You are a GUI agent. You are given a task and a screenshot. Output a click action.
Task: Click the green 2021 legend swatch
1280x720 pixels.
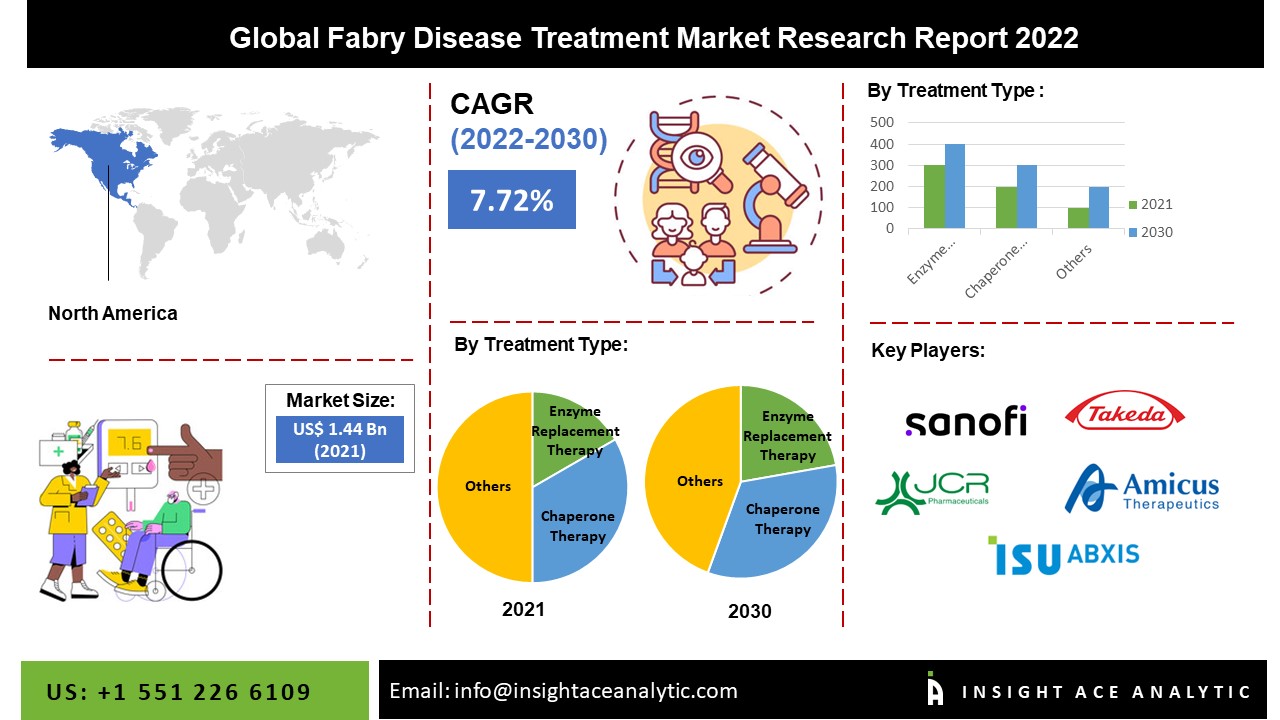[x=1133, y=205]
